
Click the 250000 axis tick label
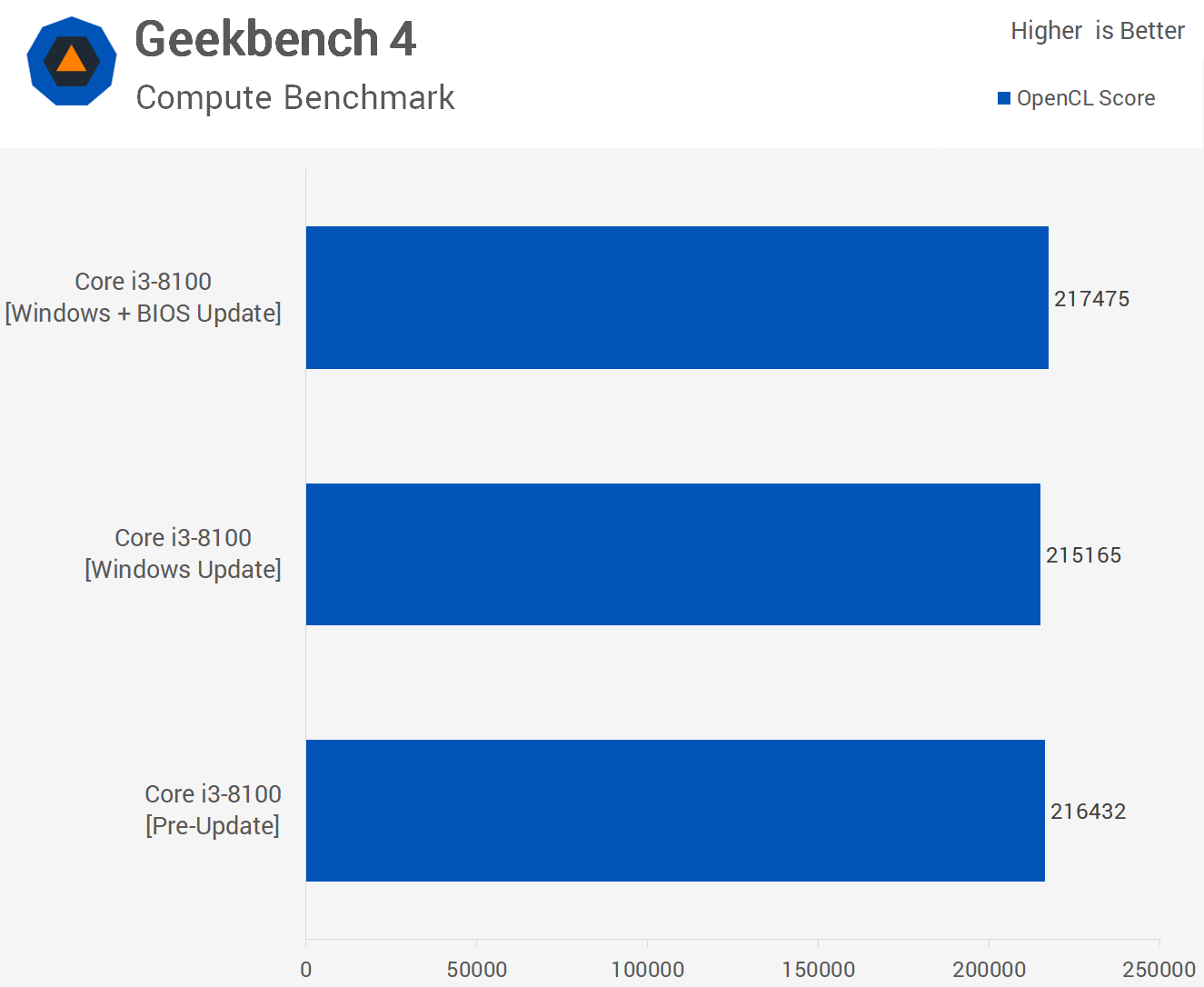[1159, 969]
